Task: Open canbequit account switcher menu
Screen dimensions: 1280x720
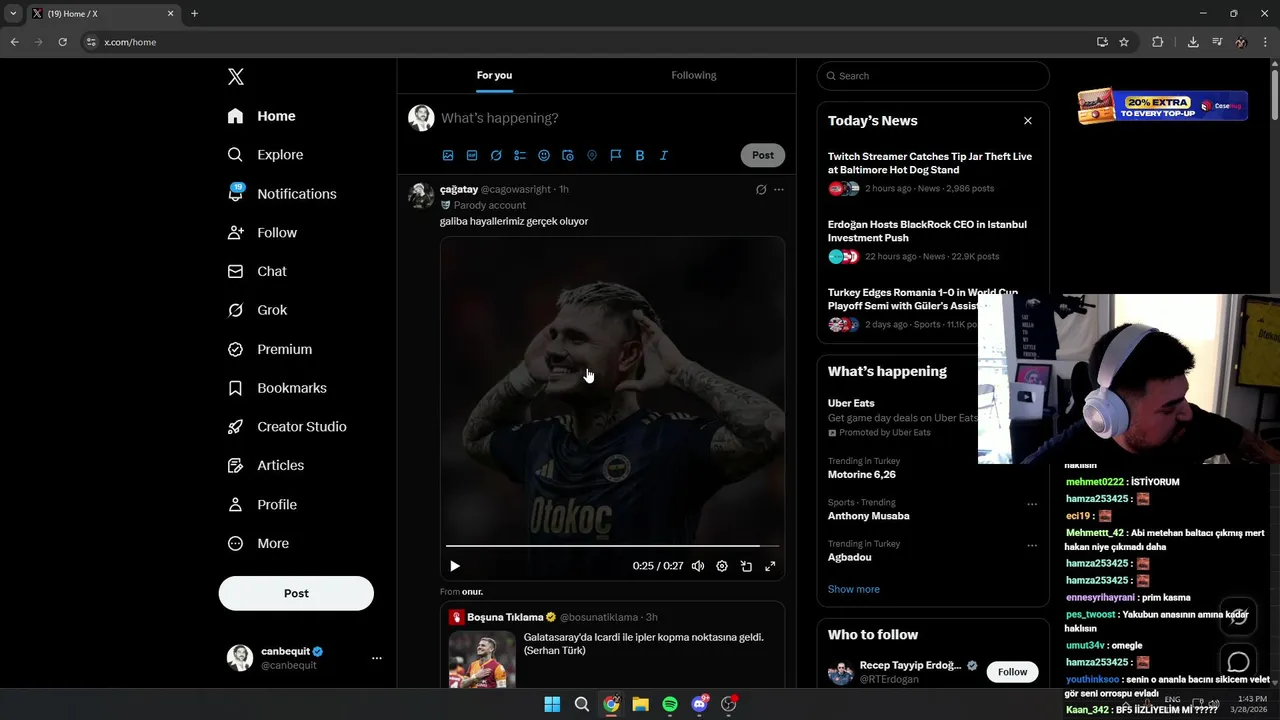Action: 304,658
